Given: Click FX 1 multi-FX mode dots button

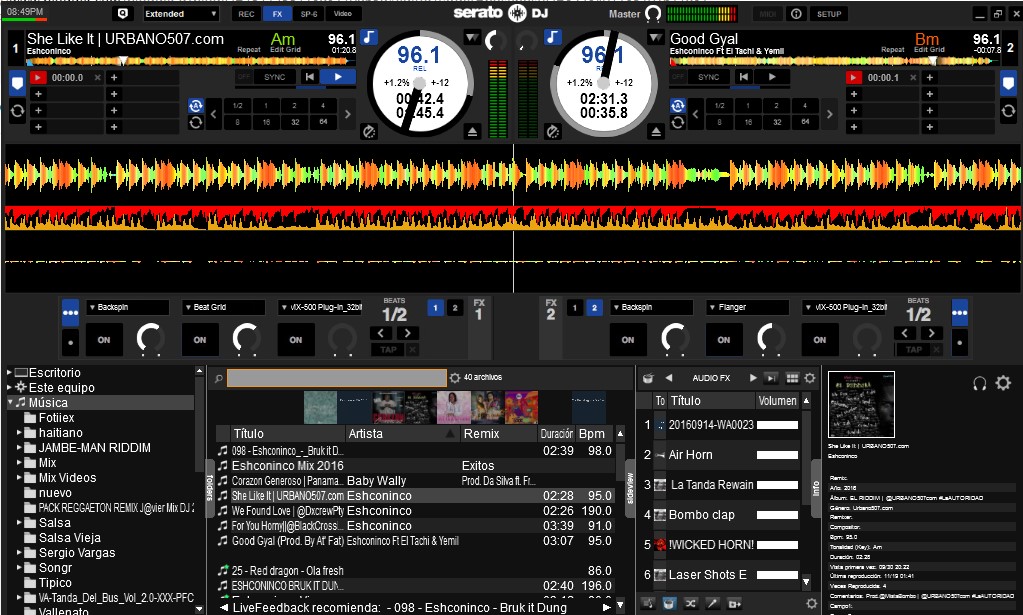Looking at the screenshot, I should click(x=70, y=313).
